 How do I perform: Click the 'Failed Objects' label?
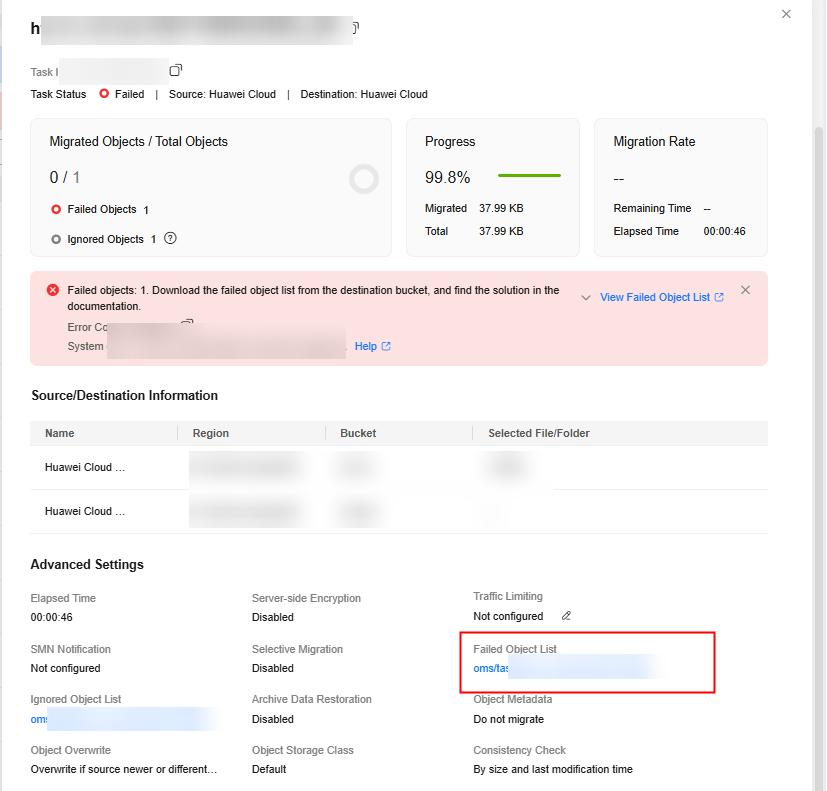click(102, 209)
